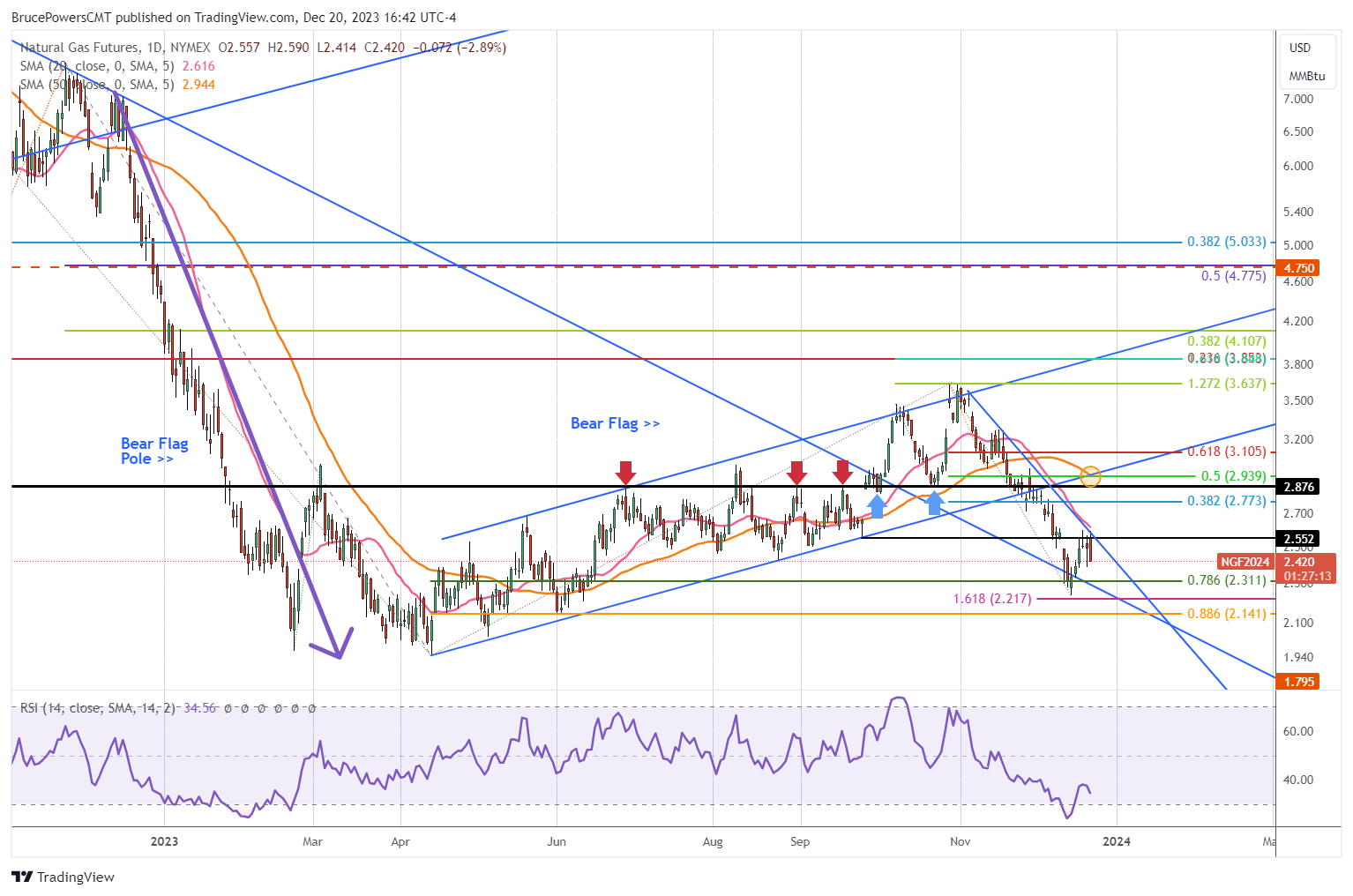
Task: Click the RSI 40.00 axis label
Action: coord(1300,780)
